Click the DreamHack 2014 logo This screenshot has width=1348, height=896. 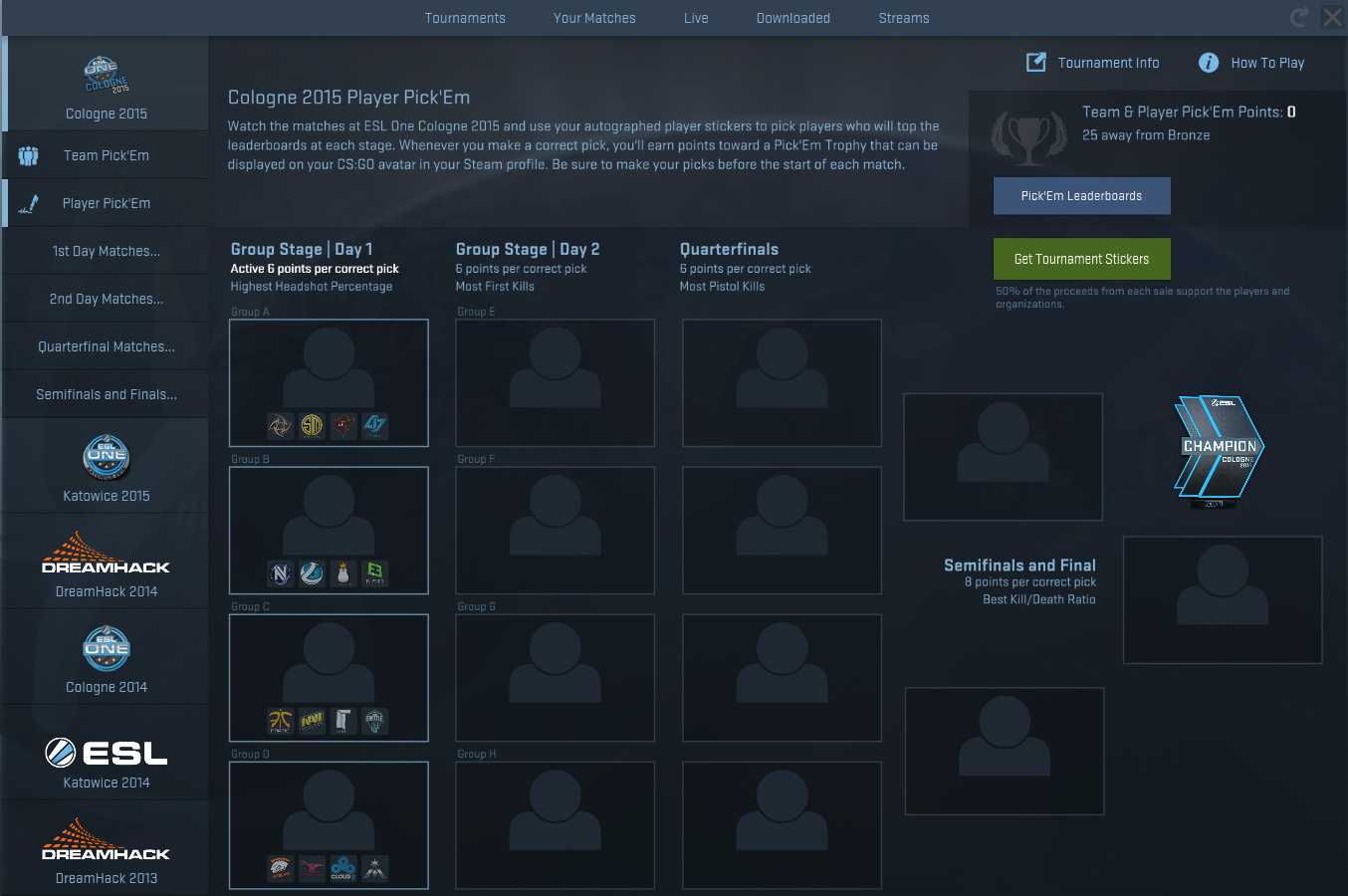[107, 554]
